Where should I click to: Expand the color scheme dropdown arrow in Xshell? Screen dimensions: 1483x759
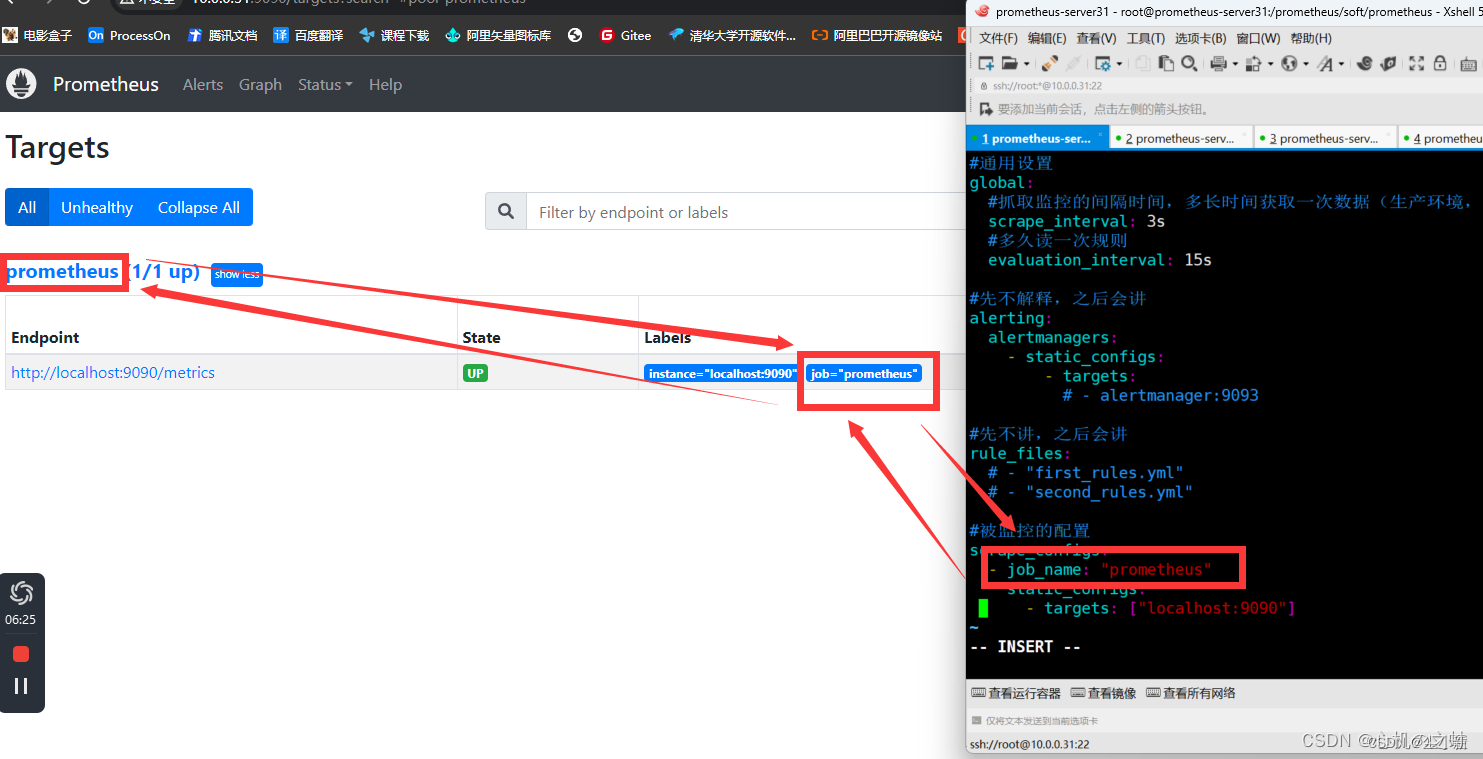click(x=1270, y=64)
